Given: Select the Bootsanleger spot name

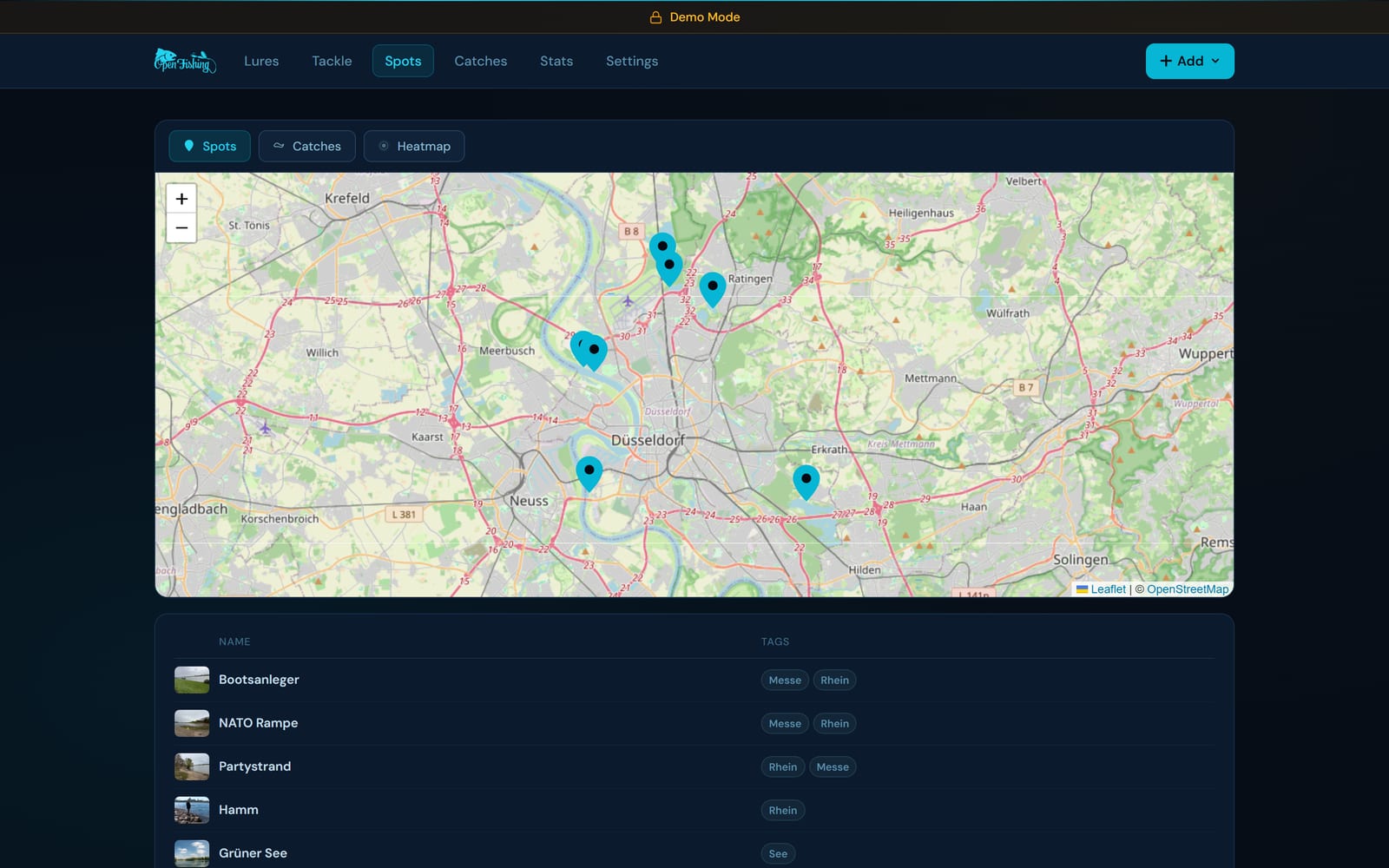Looking at the screenshot, I should coord(259,680).
